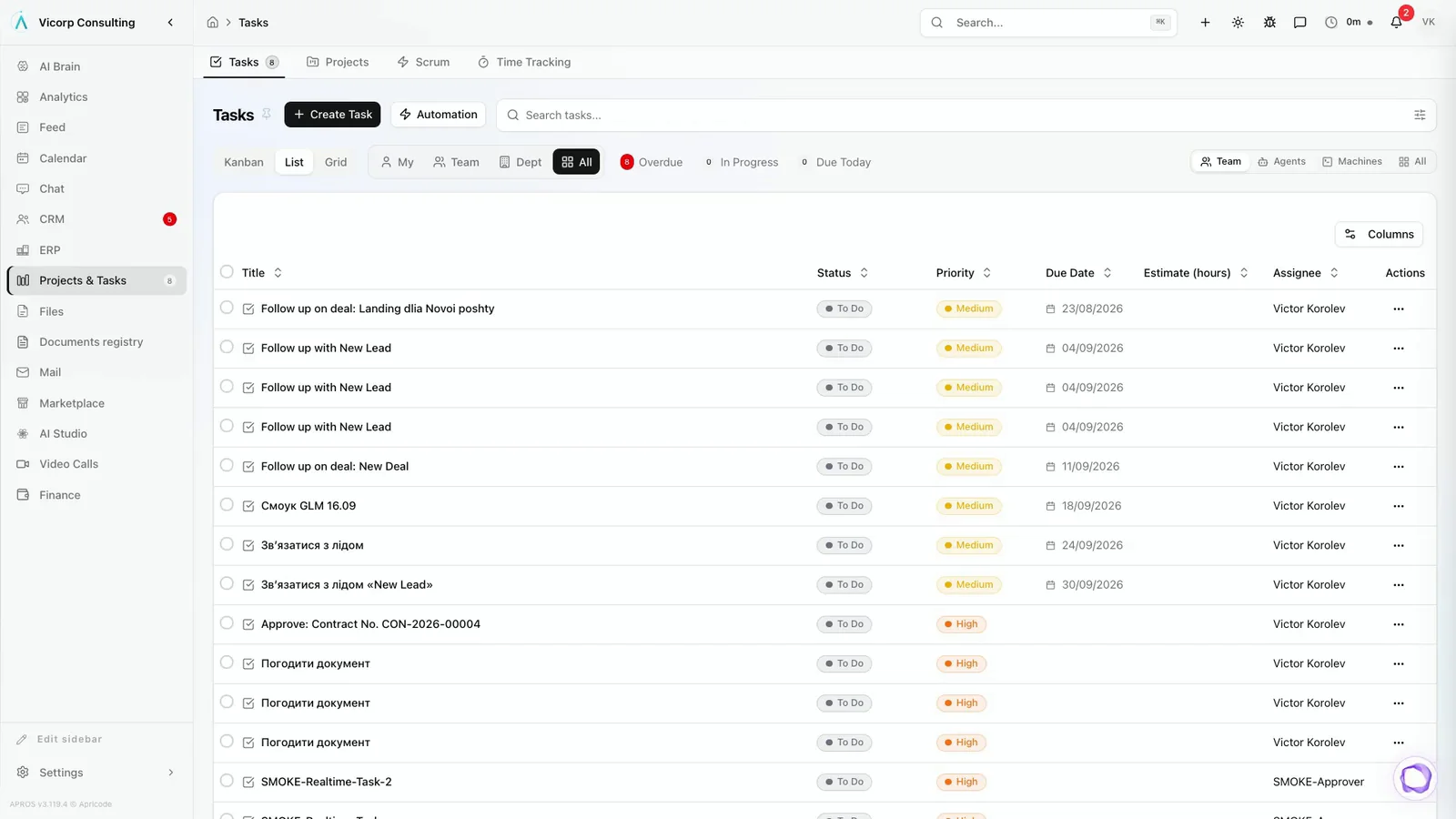Click the pin icon next to Tasks heading

point(267,114)
